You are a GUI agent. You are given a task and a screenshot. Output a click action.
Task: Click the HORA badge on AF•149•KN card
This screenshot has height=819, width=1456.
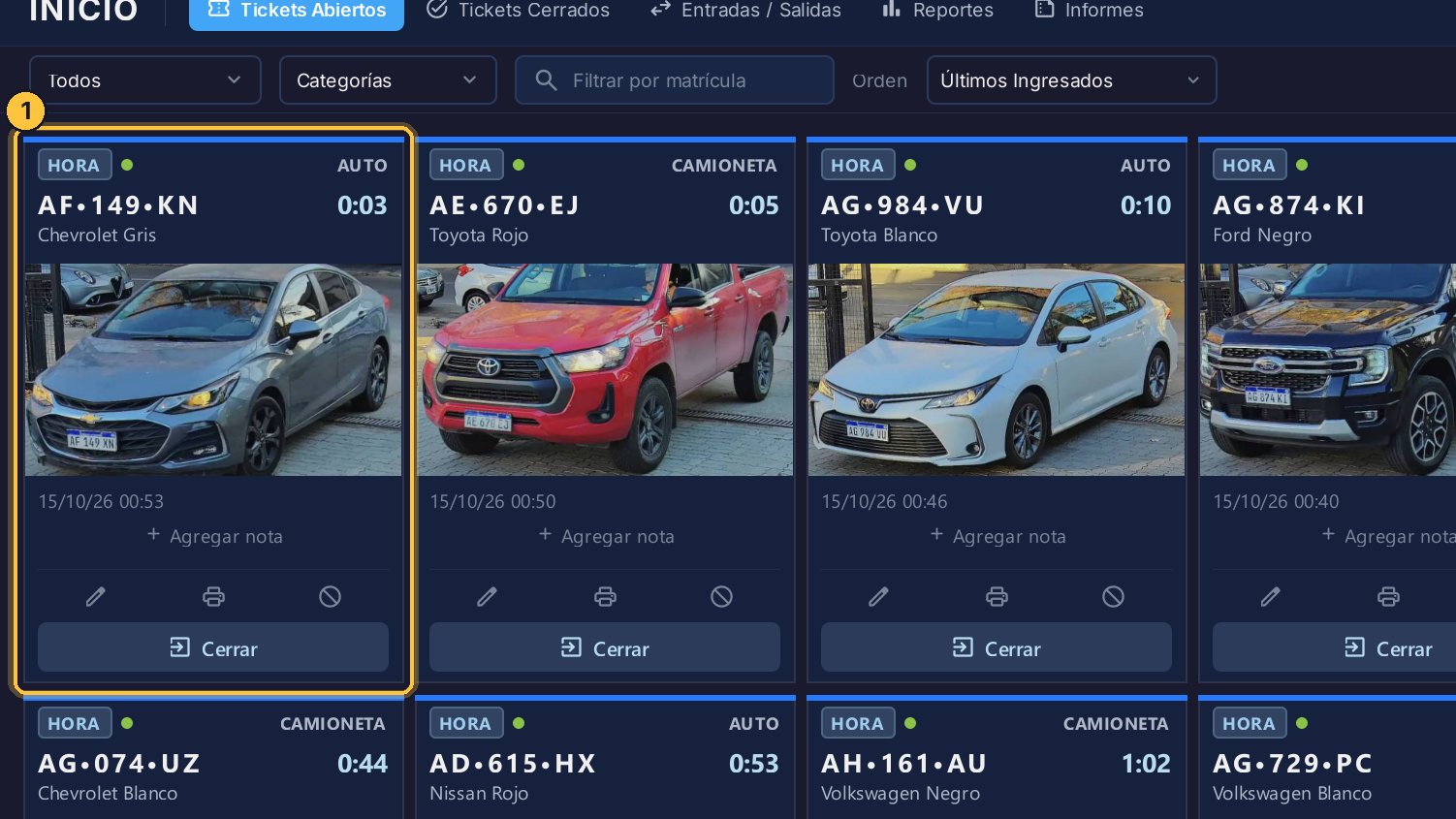tap(75, 165)
